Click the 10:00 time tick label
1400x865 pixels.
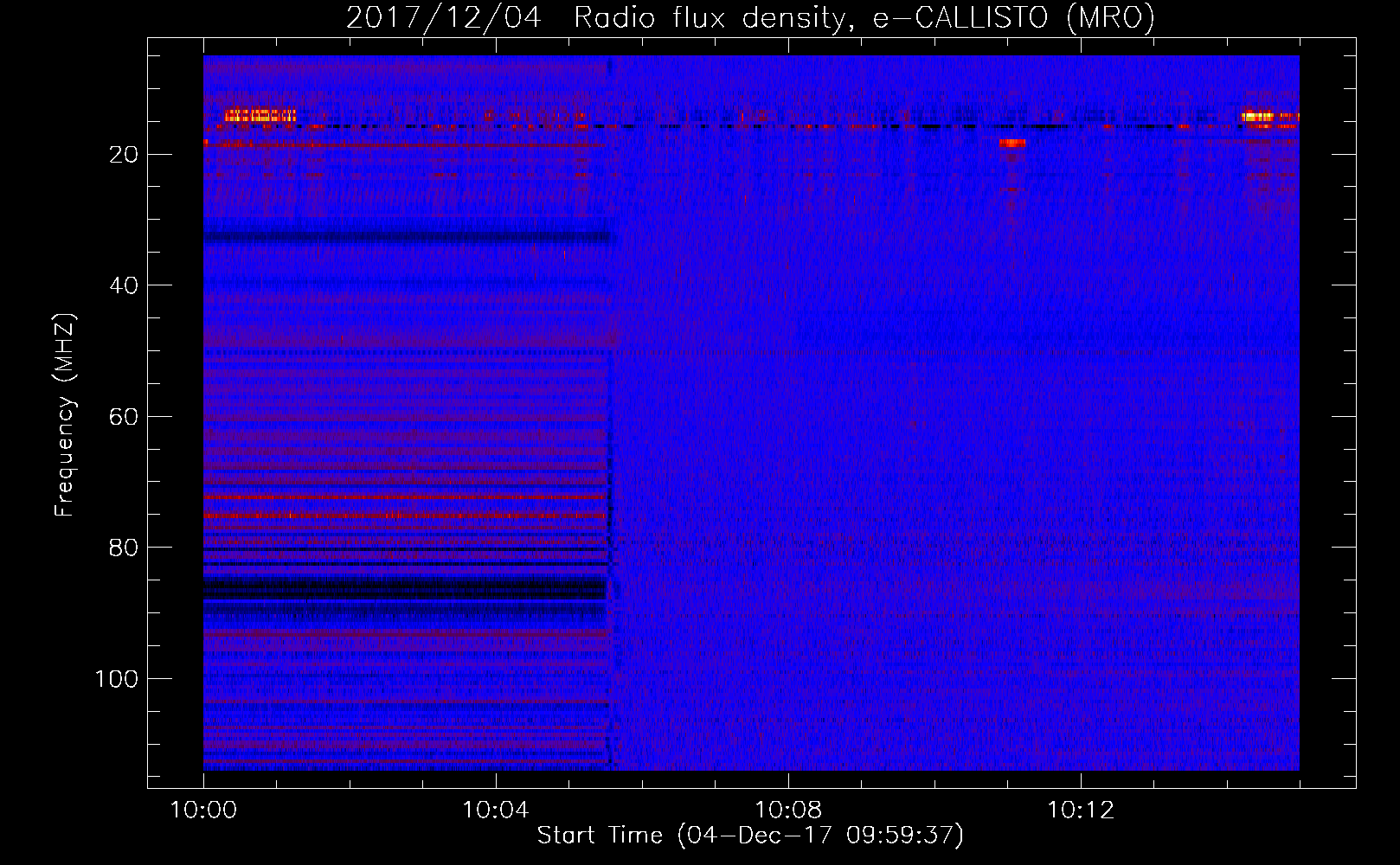[x=203, y=810]
